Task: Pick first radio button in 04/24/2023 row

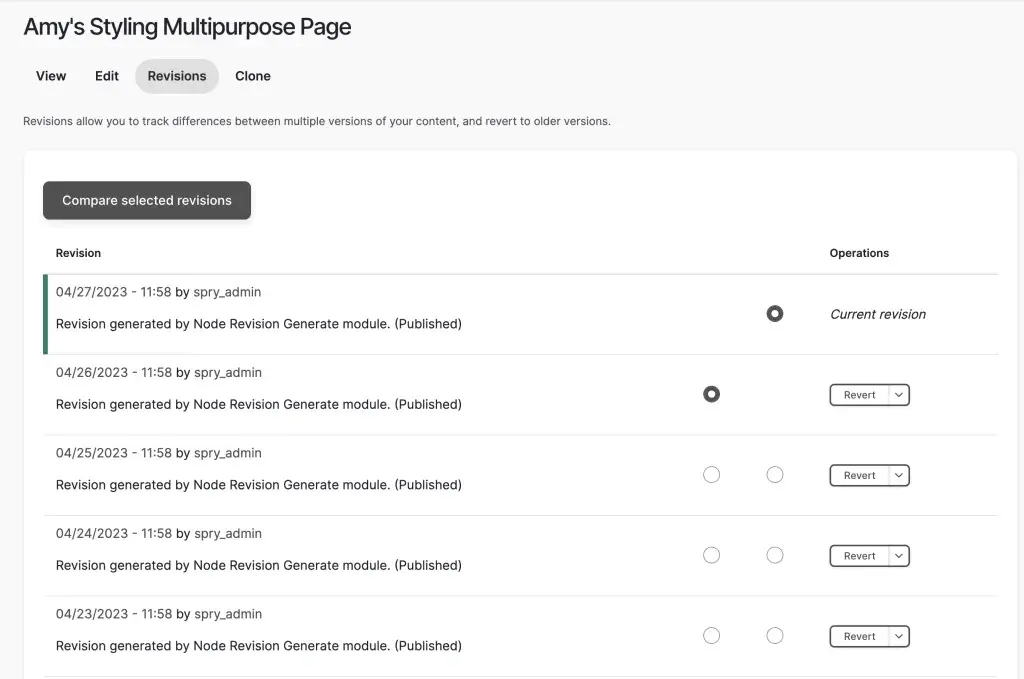Action: coord(711,555)
